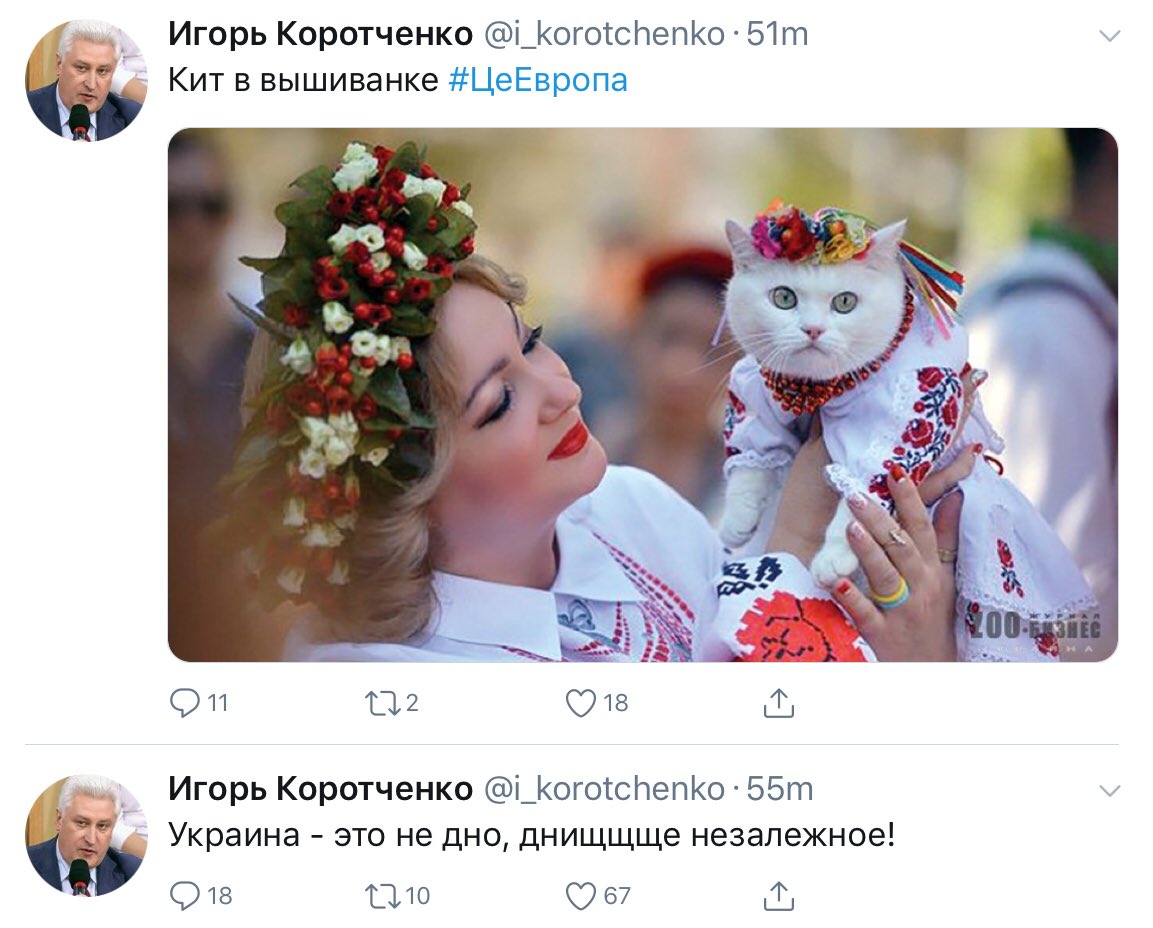The width and height of the screenshot is (1153, 928).
Task: Open the 55m timestamp of second tweet
Action: click(x=779, y=789)
